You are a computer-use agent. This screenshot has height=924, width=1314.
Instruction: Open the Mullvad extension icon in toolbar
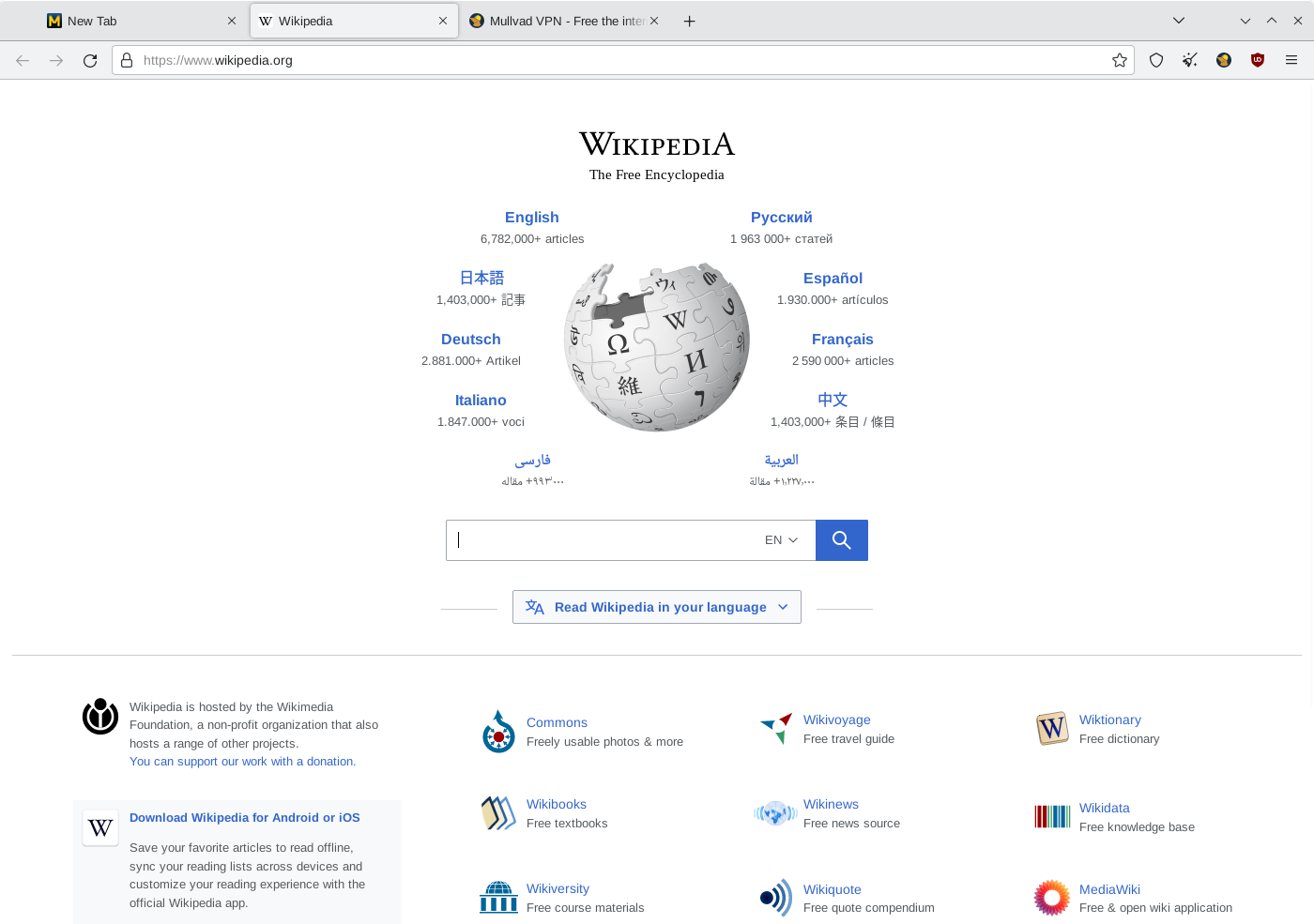click(1224, 60)
